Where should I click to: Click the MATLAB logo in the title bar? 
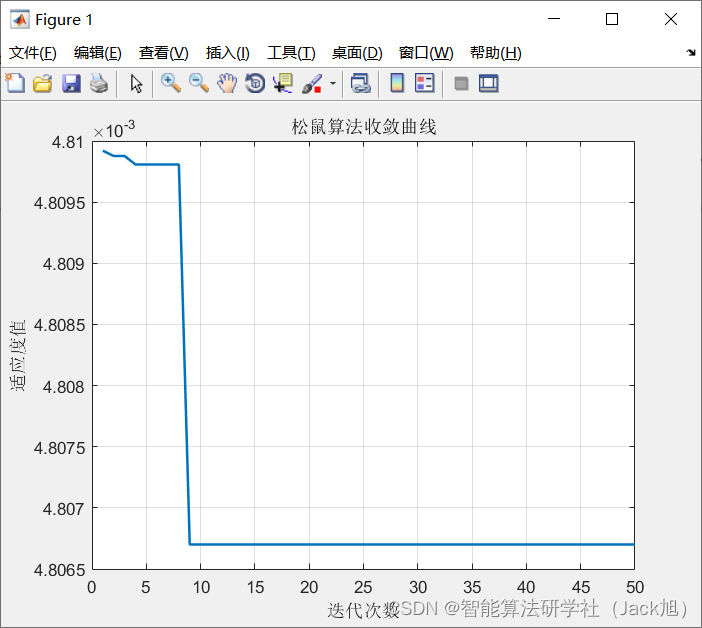coord(20,19)
